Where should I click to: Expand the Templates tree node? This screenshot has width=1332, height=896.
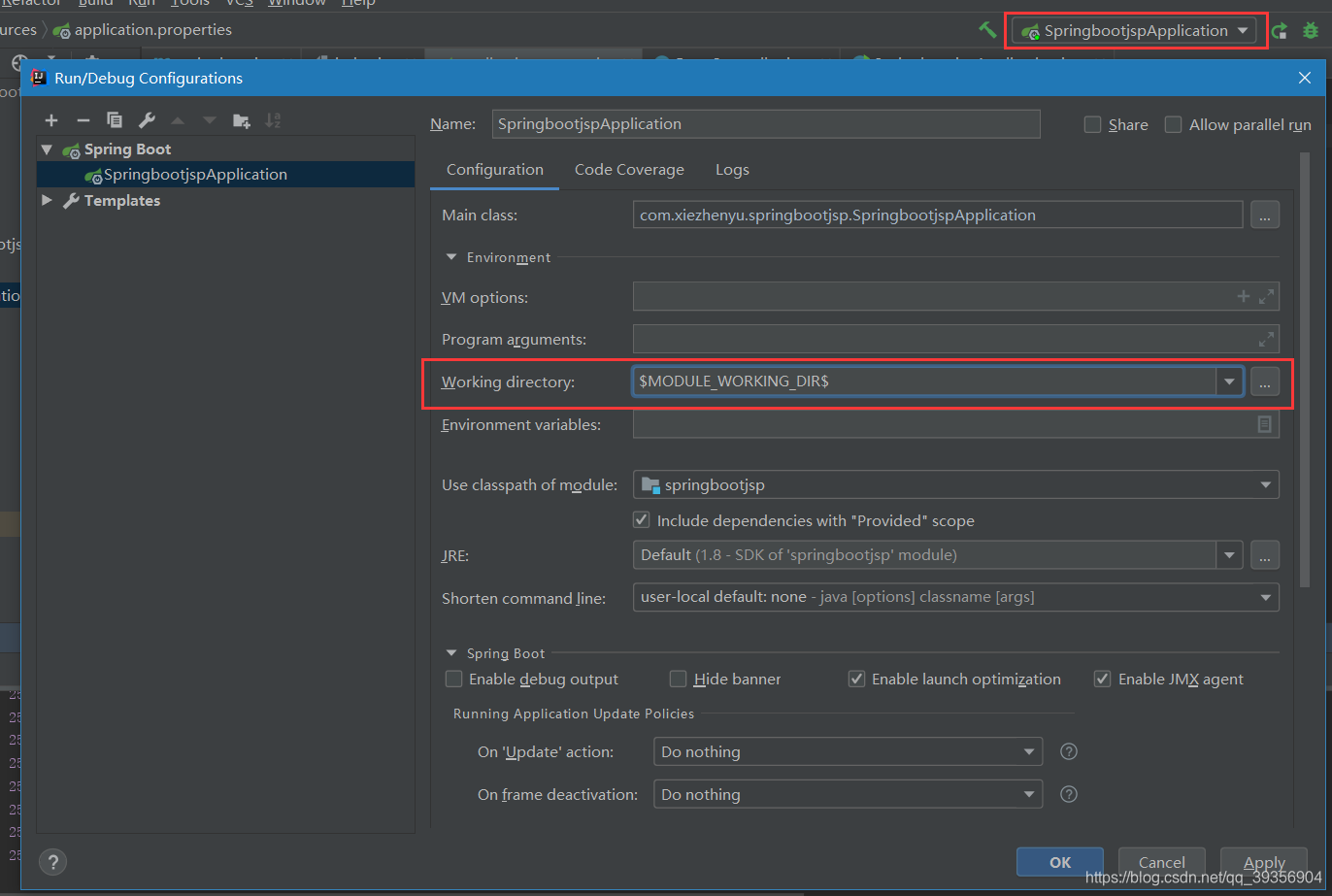[47, 200]
